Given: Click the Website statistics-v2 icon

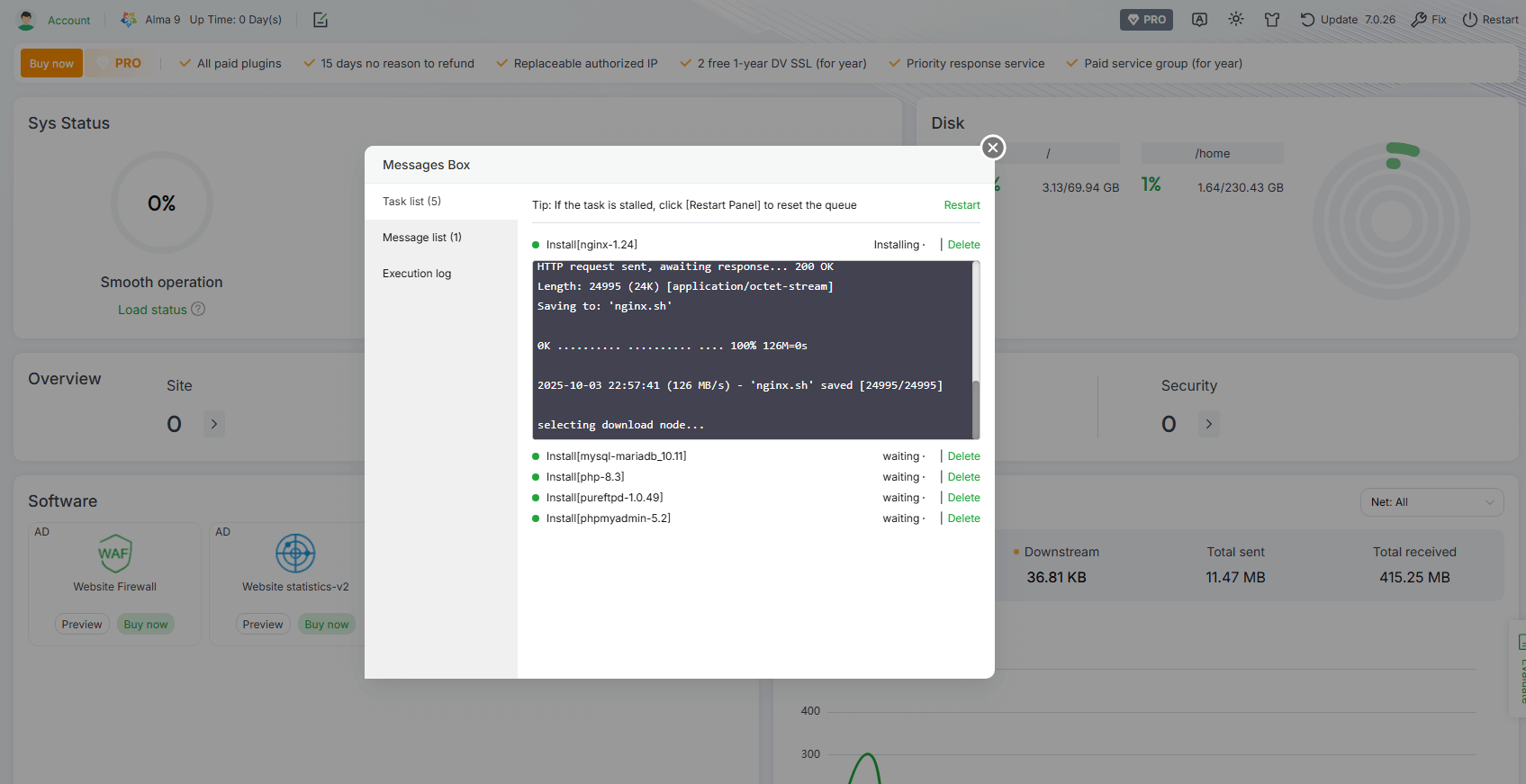Looking at the screenshot, I should (295, 554).
